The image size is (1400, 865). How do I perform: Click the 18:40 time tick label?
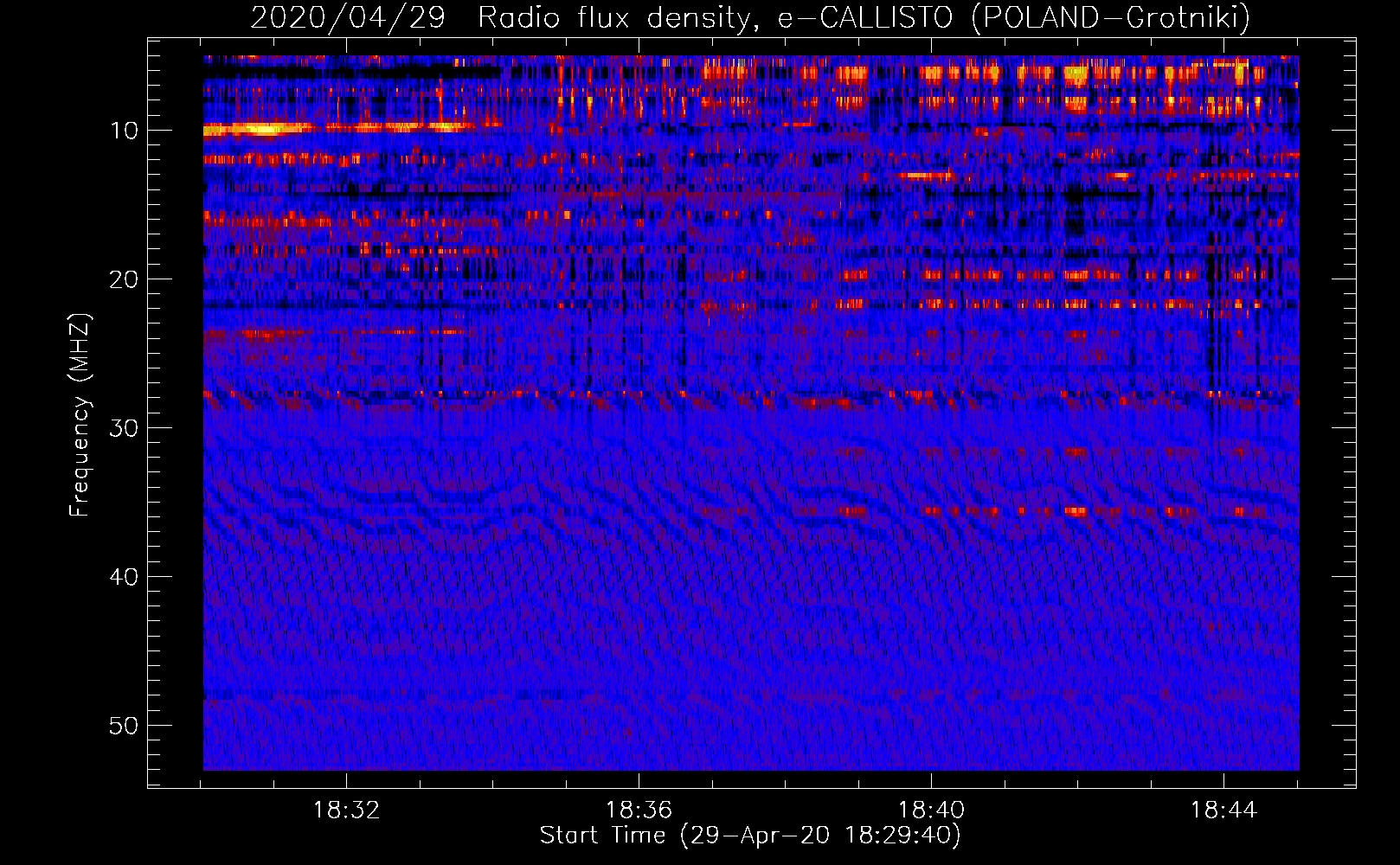(x=931, y=811)
